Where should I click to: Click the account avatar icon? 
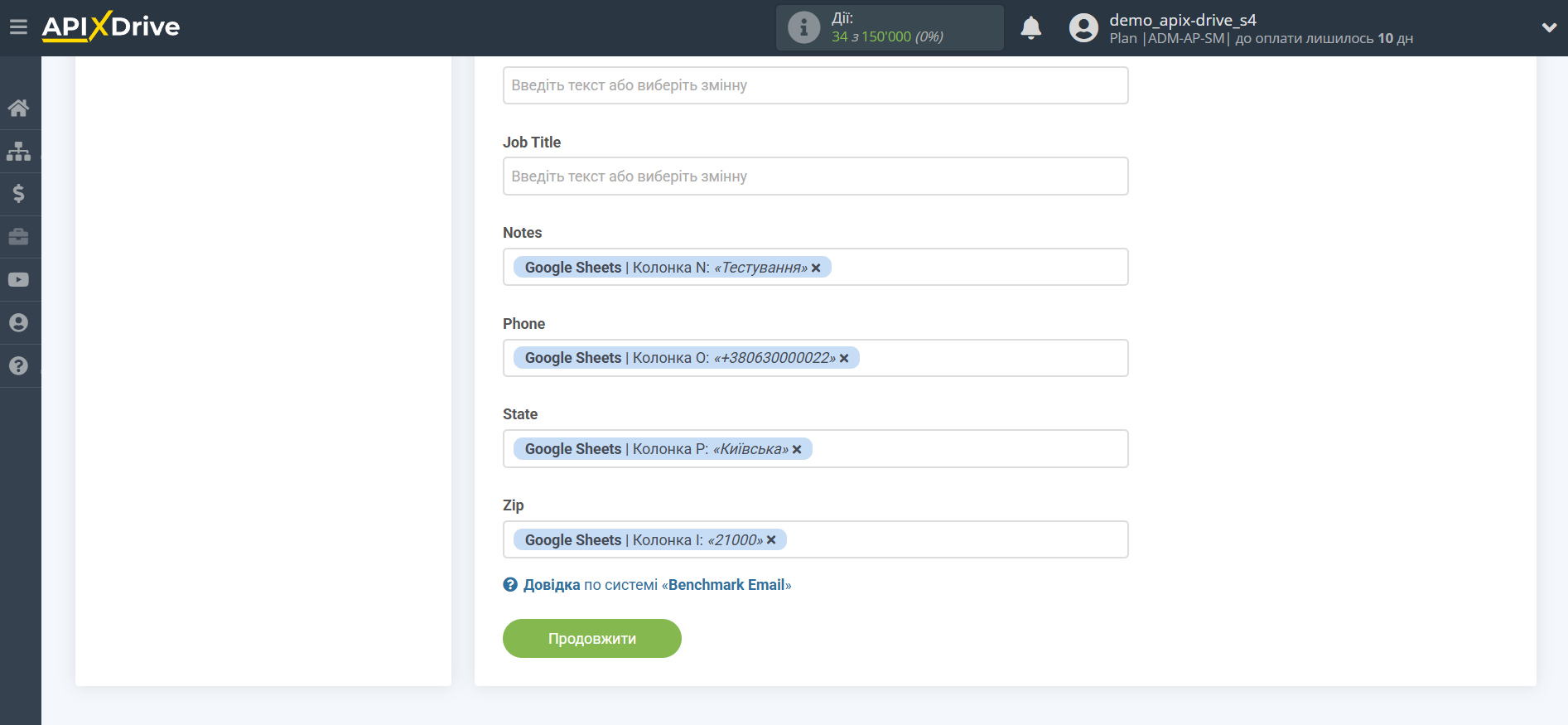click(1083, 28)
